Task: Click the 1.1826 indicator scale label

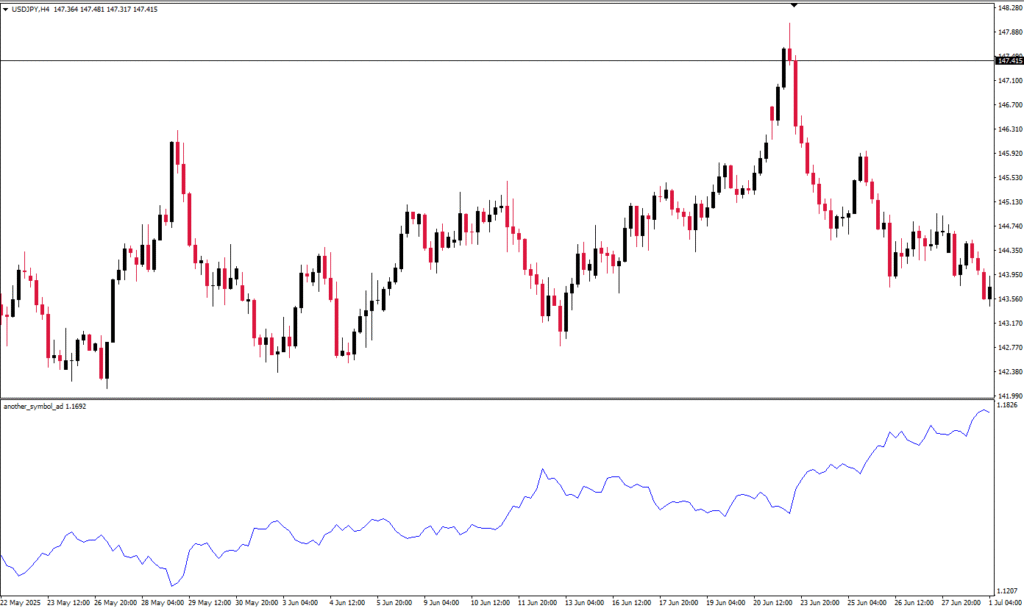Action: pos(1009,405)
